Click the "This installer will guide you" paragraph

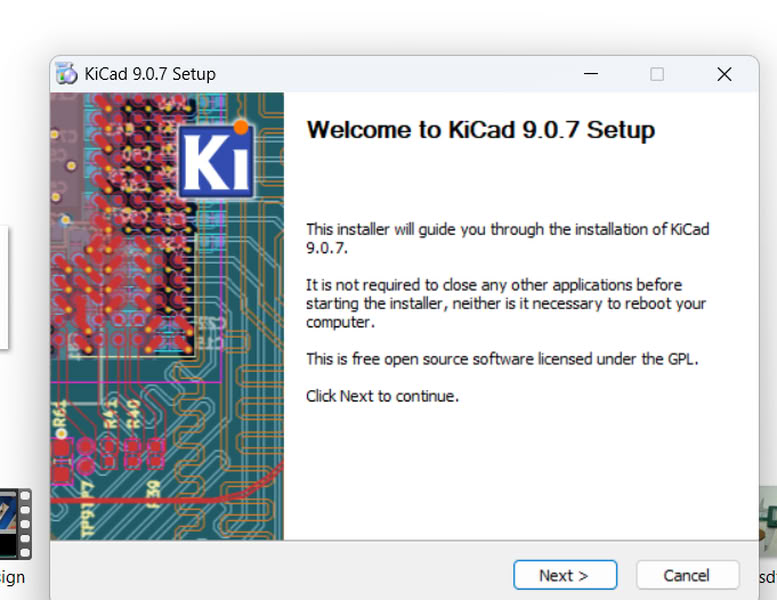507,237
